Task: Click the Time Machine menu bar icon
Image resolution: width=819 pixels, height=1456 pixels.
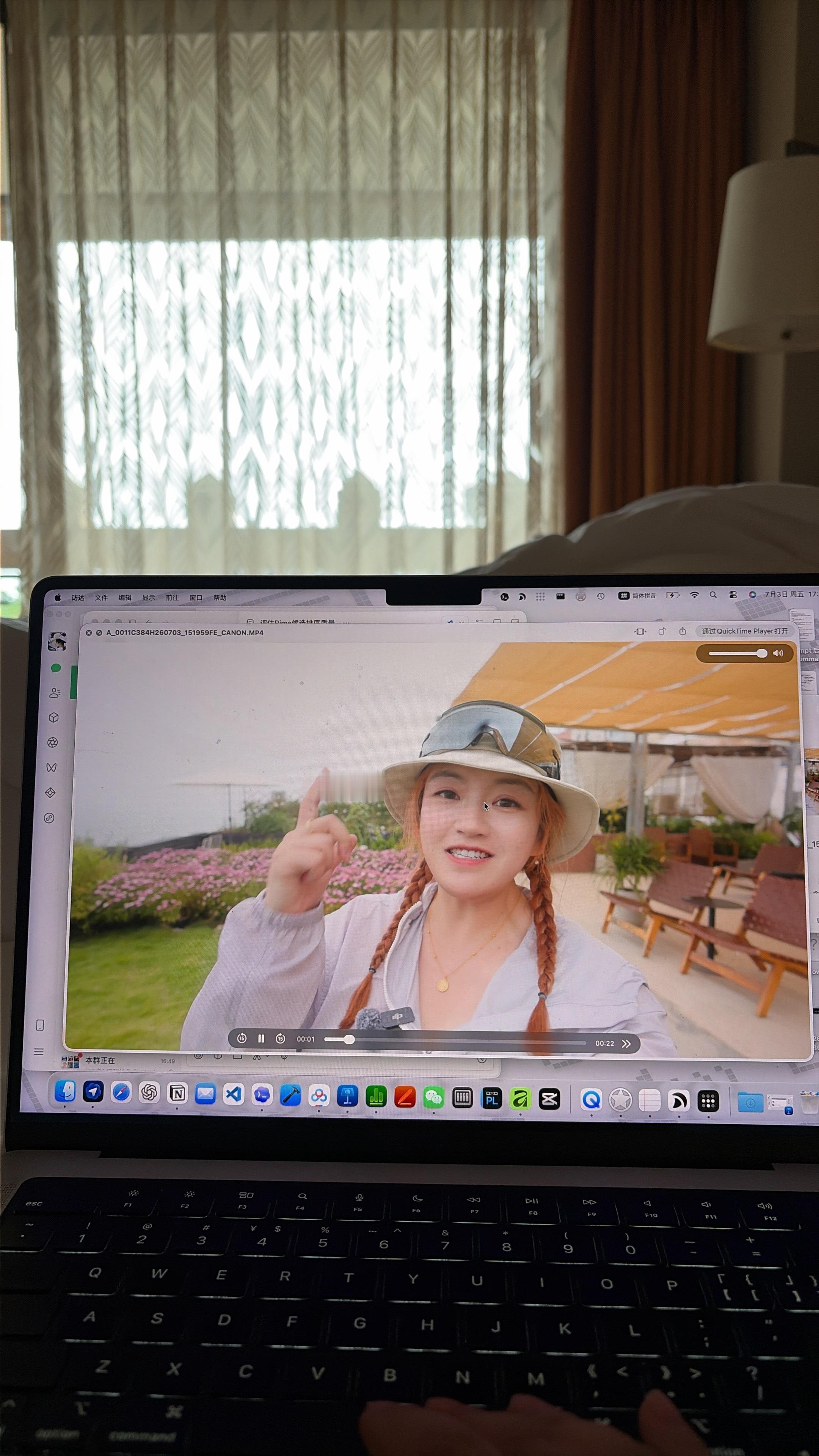Action: point(601,596)
